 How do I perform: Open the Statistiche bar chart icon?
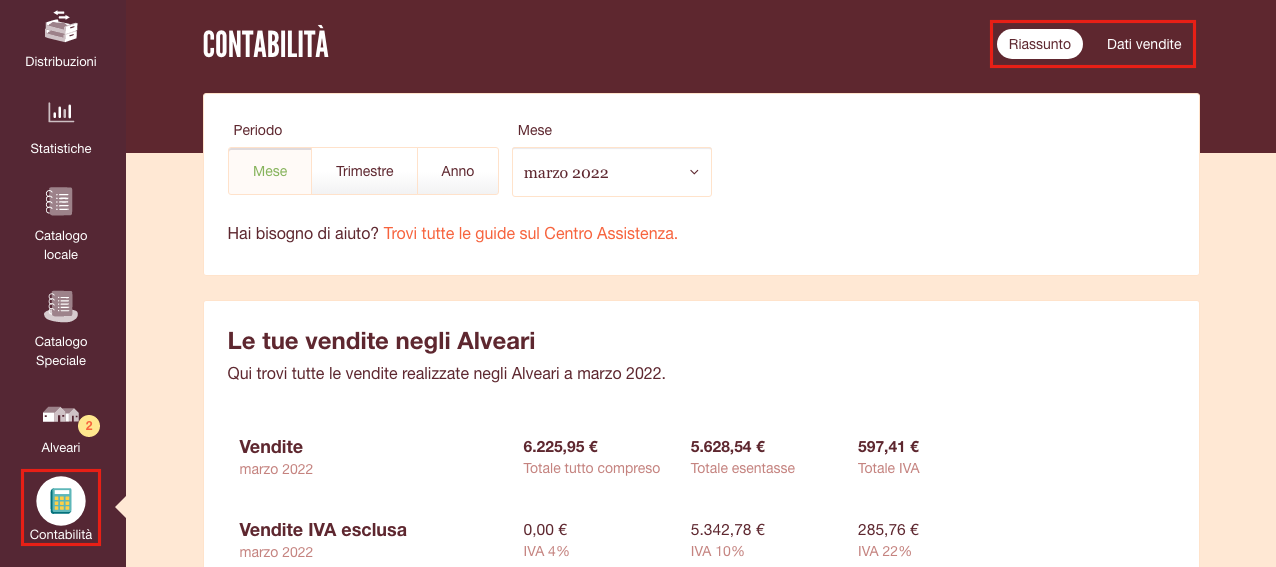pyautogui.click(x=61, y=112)
